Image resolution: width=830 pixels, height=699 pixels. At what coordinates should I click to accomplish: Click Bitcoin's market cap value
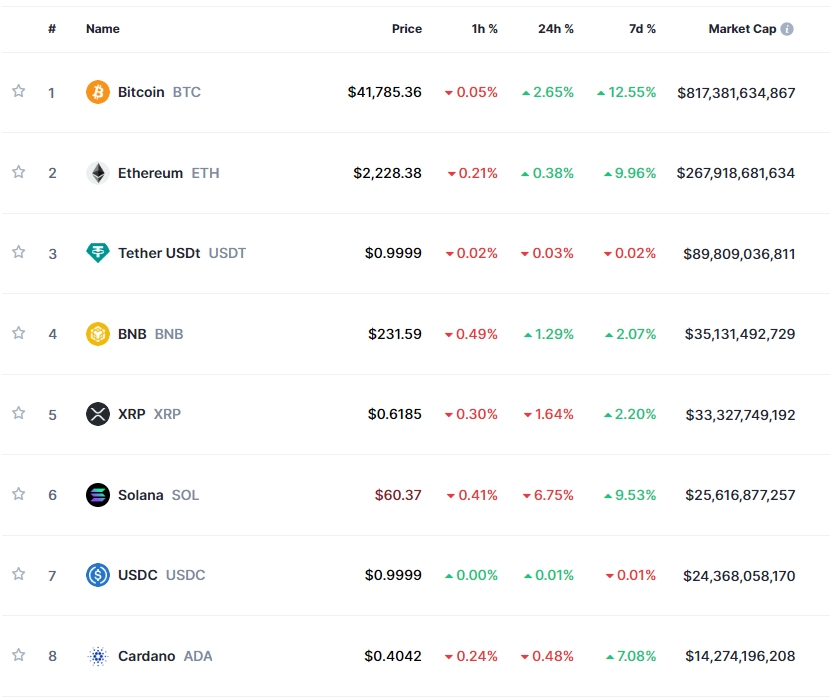[736, 92]
